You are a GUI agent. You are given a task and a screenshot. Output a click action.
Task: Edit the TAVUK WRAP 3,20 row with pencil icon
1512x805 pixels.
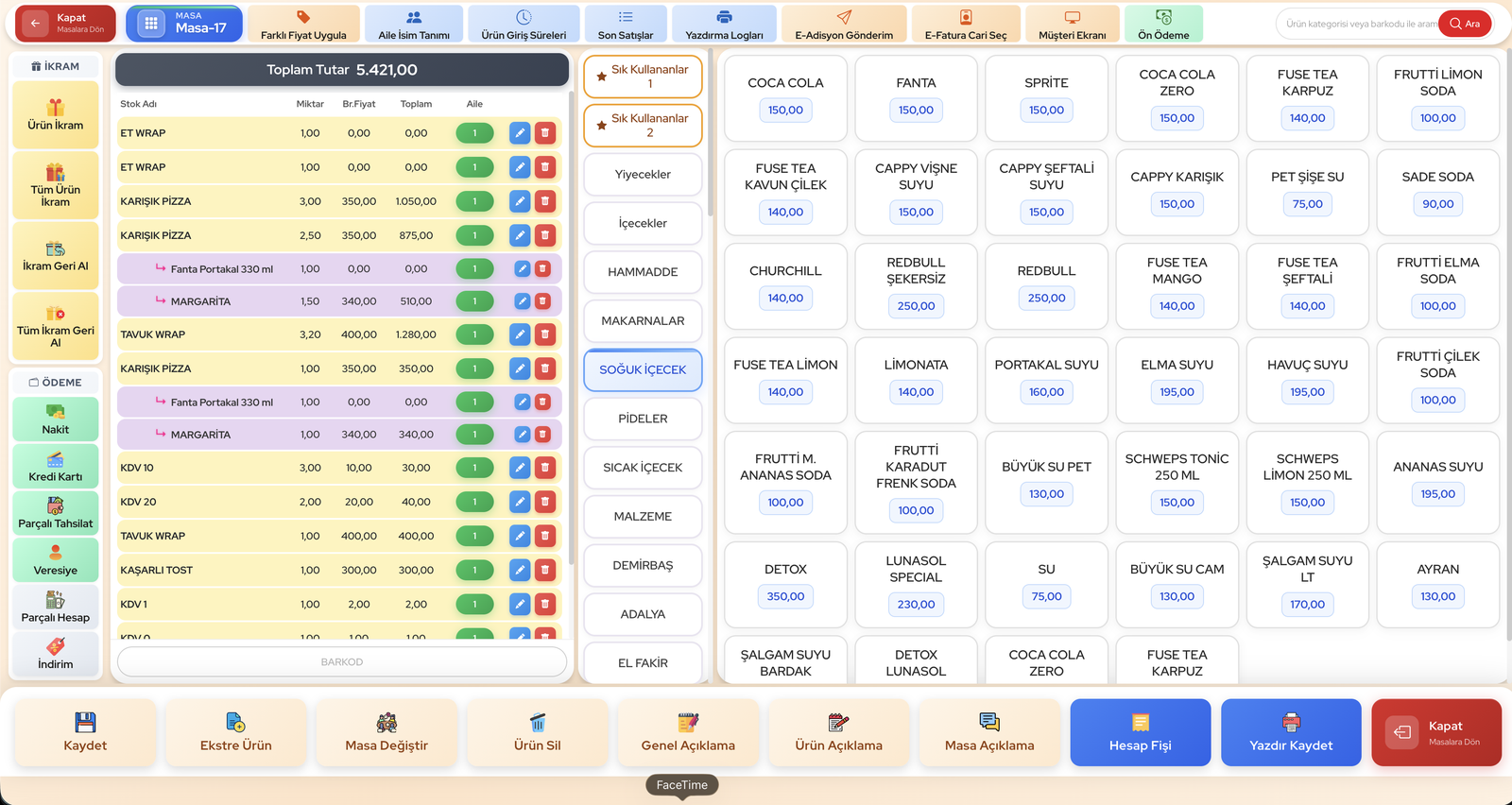point(520,334)
